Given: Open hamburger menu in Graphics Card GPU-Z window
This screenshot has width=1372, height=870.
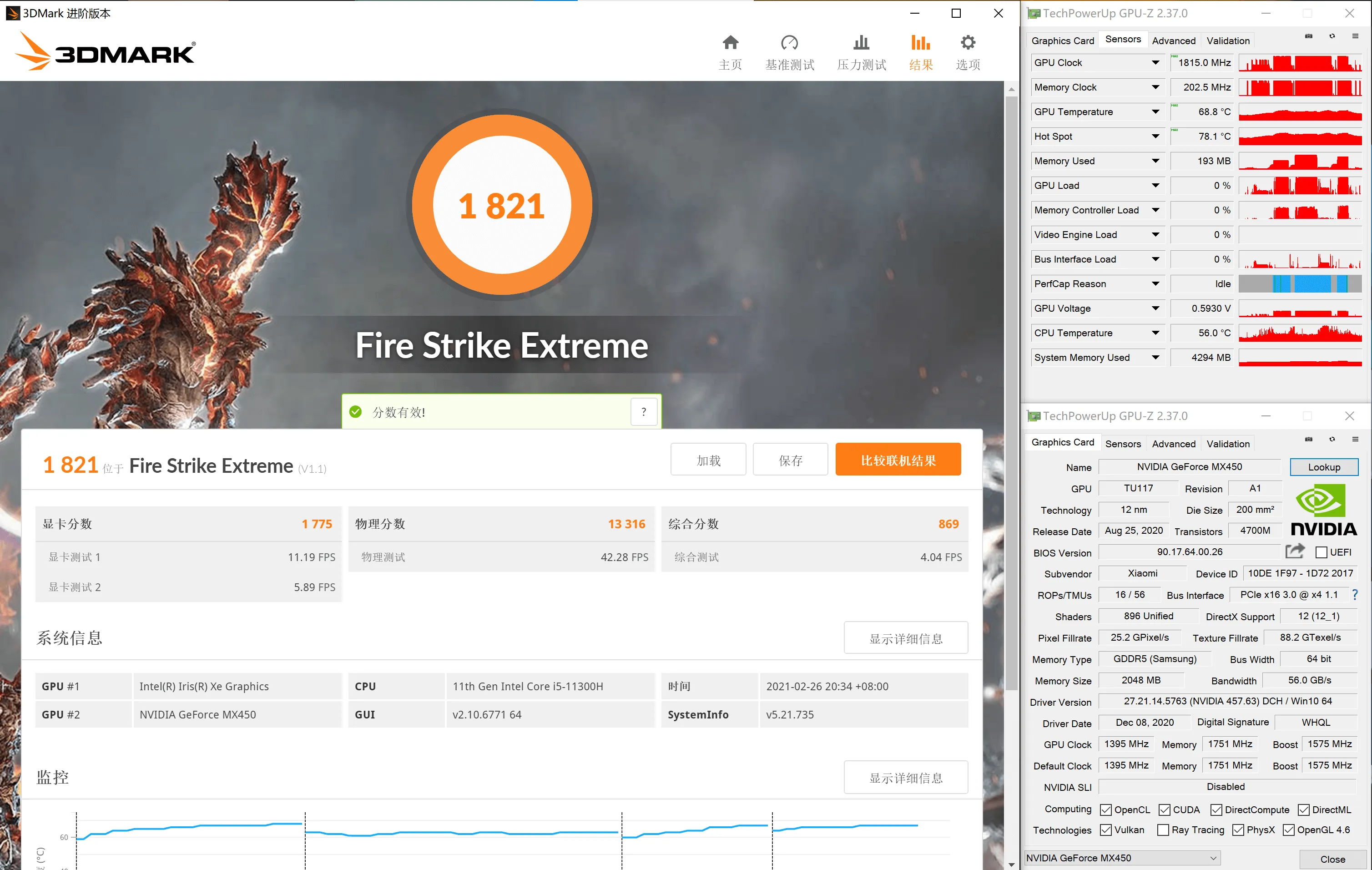Looking at the screenshot, I should point(1355,439).
